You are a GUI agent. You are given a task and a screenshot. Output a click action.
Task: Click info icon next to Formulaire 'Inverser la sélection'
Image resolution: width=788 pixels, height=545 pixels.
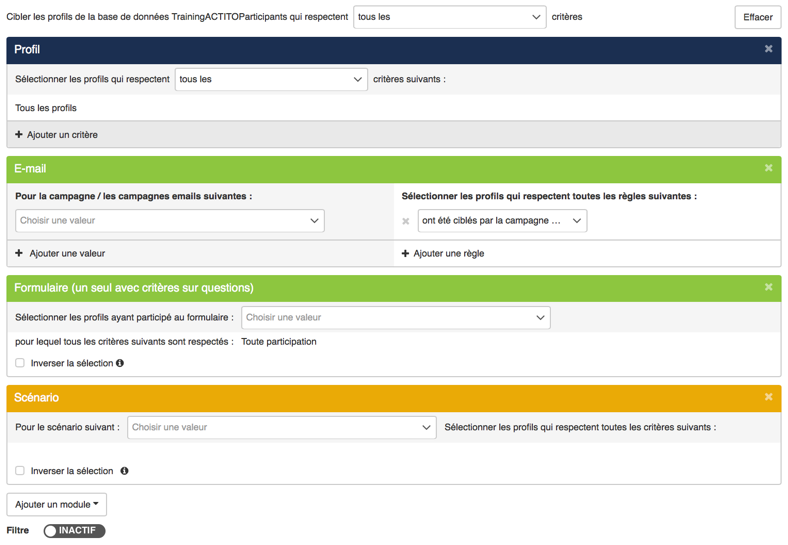[x=120, y=363]
